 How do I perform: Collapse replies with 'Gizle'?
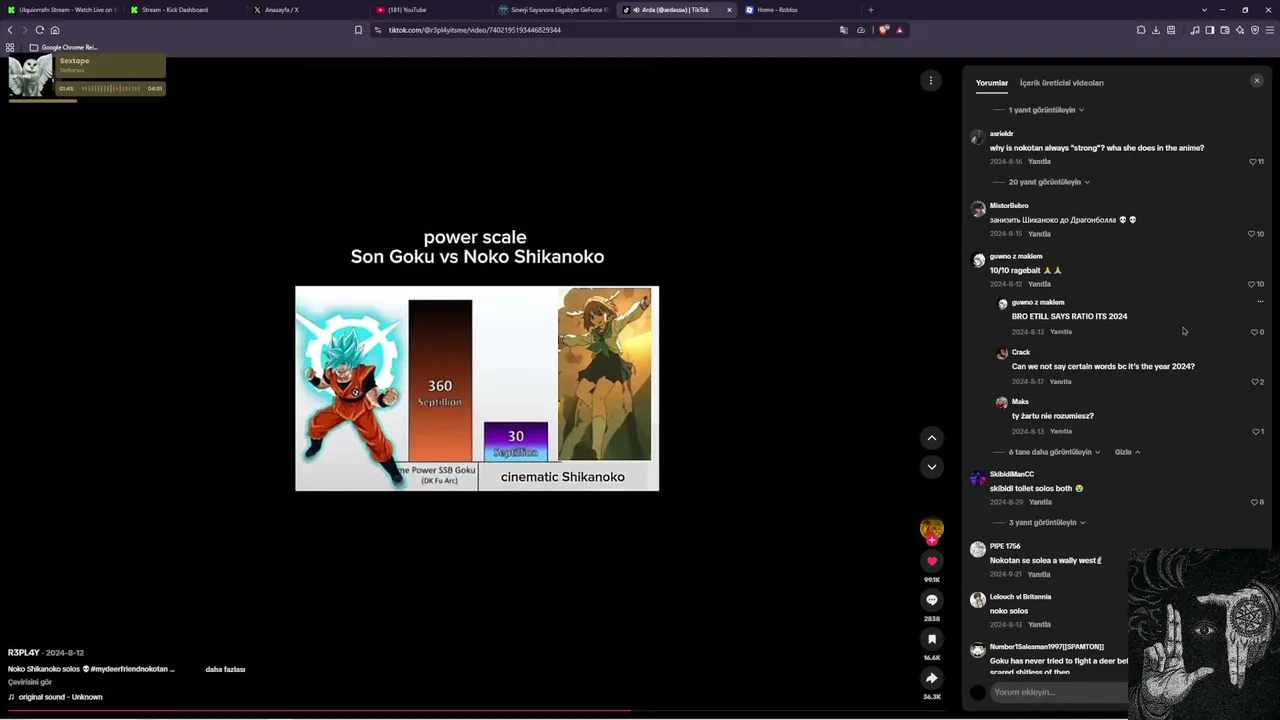click(1127, 452)
